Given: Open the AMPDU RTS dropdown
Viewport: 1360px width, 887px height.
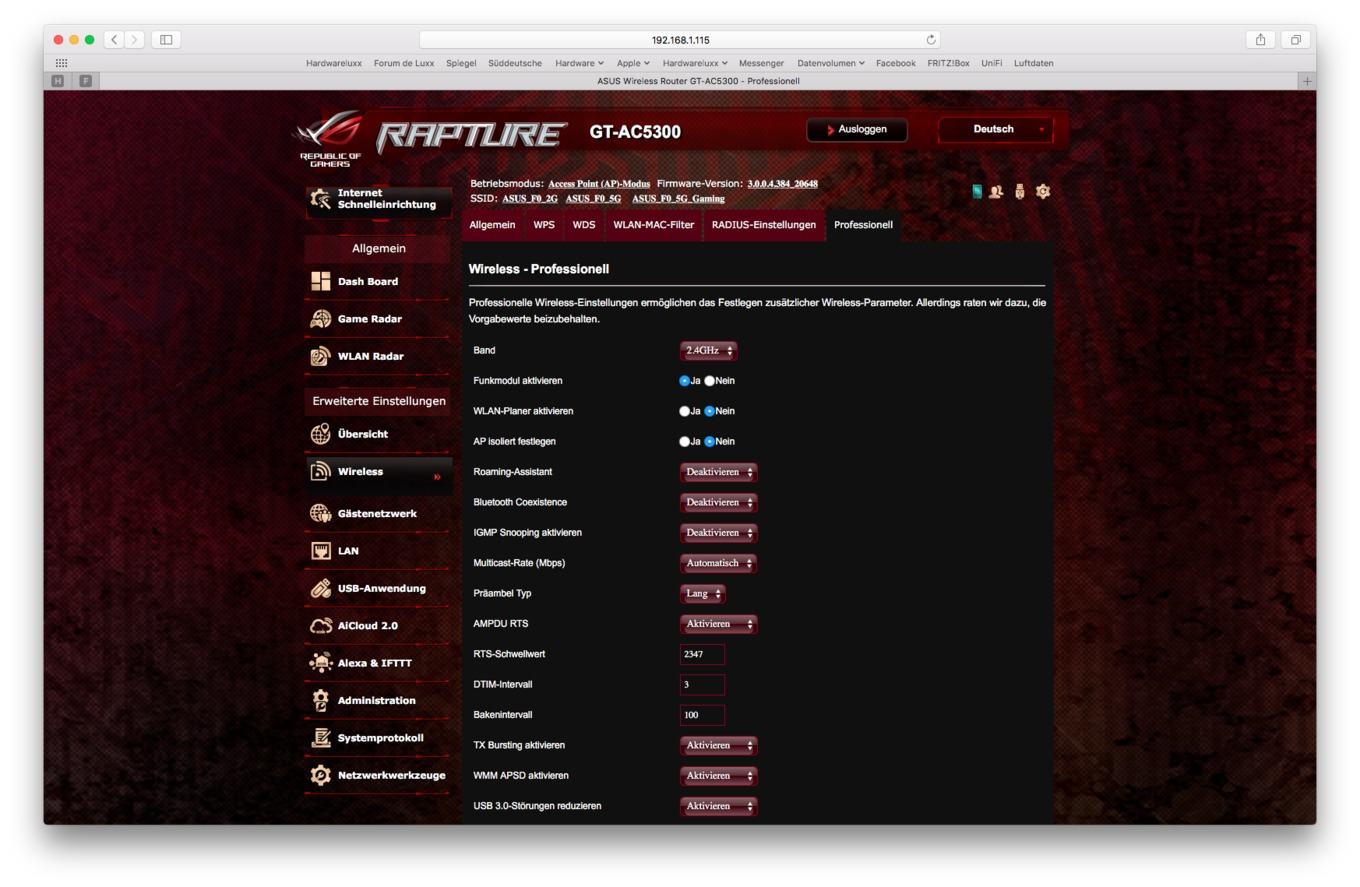Looking at the screenshot, I should 719,624.
